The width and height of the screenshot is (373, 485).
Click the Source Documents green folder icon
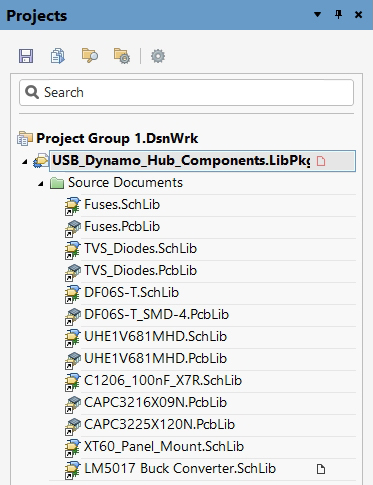pos(57,183)
